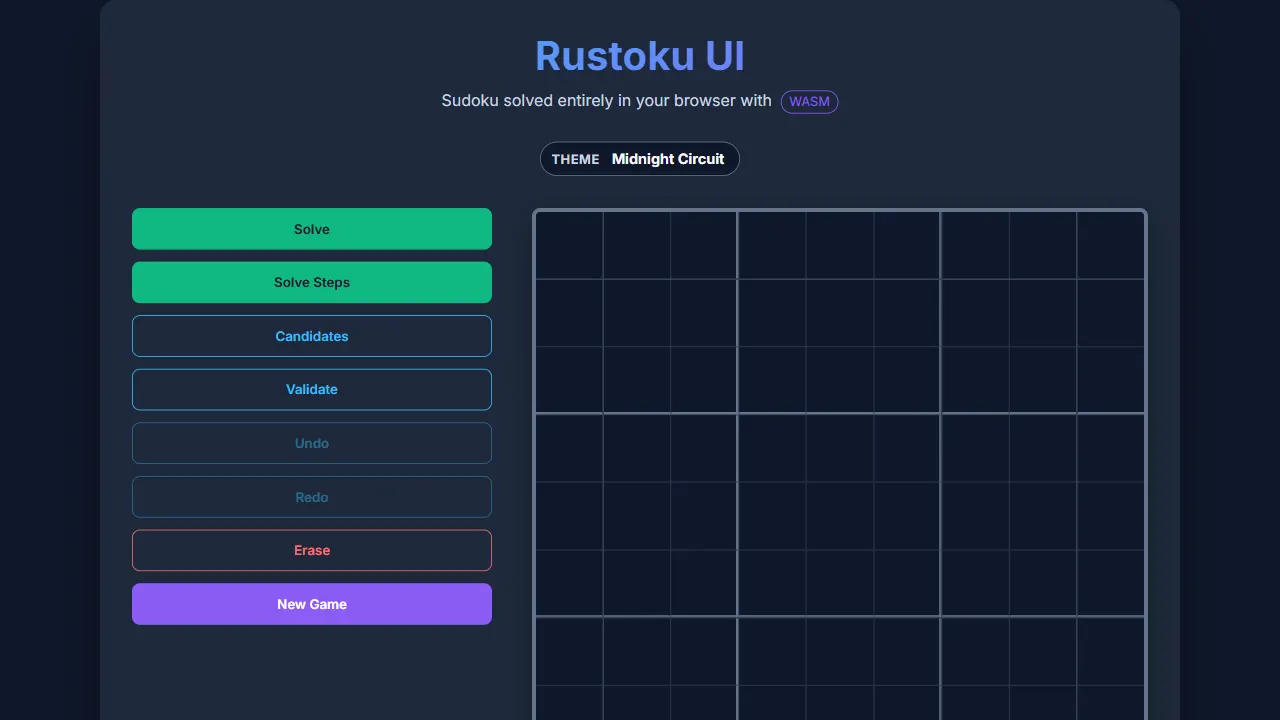Image resolution: width=1280 pixels, height=720 pixels.
Task: Select the first cell in the seventh row
Action: click(x=569, y=651)
